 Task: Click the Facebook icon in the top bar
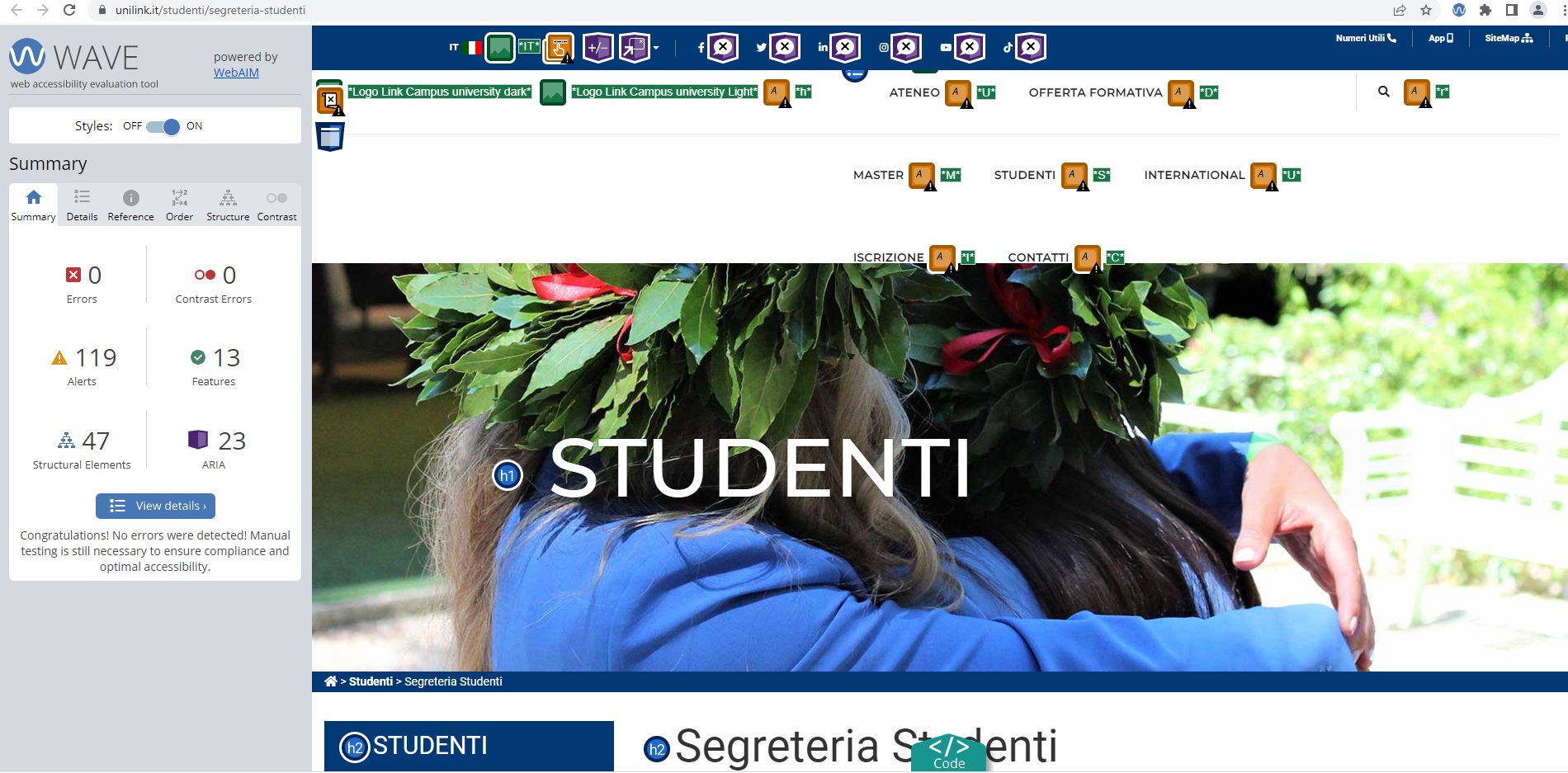701,48
